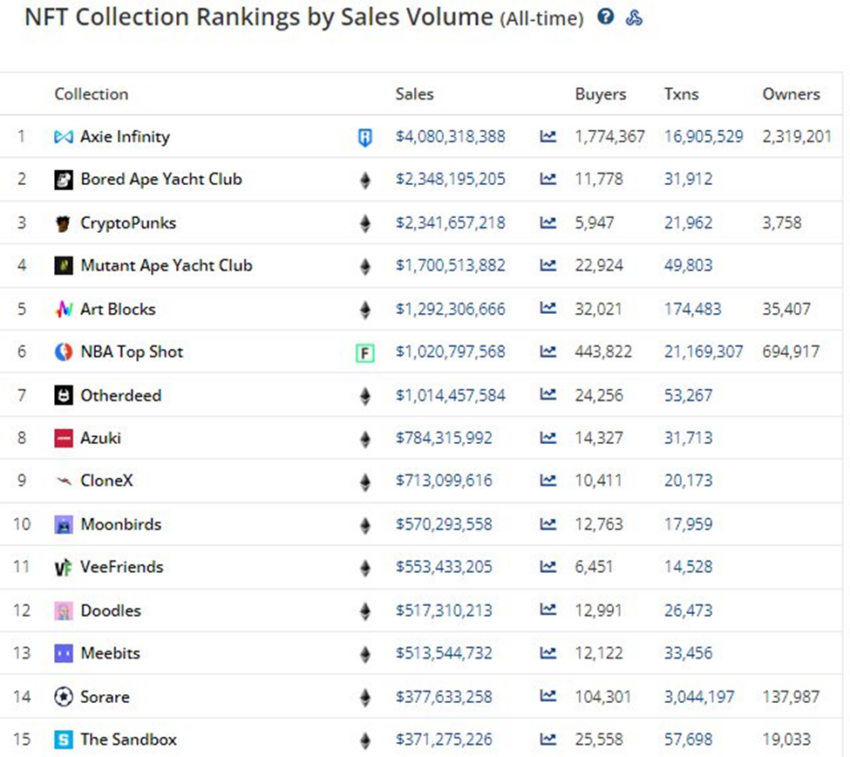This screenshot has width=850, height=757.
Task: Open the Sorare sales chart icon
Action: coord(548,697)
